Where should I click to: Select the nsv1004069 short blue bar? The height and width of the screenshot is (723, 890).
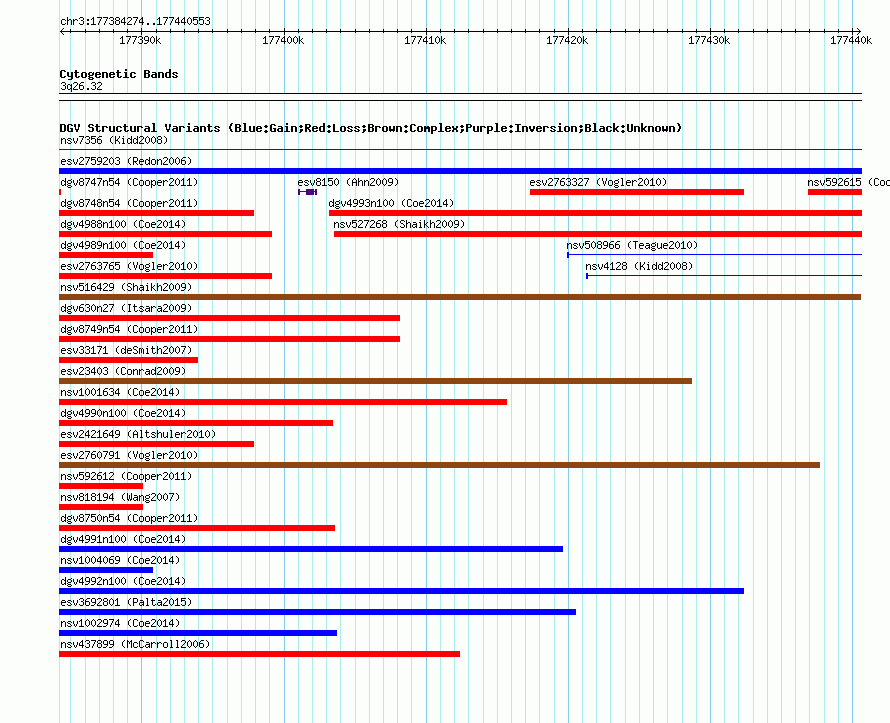(106, 570)
